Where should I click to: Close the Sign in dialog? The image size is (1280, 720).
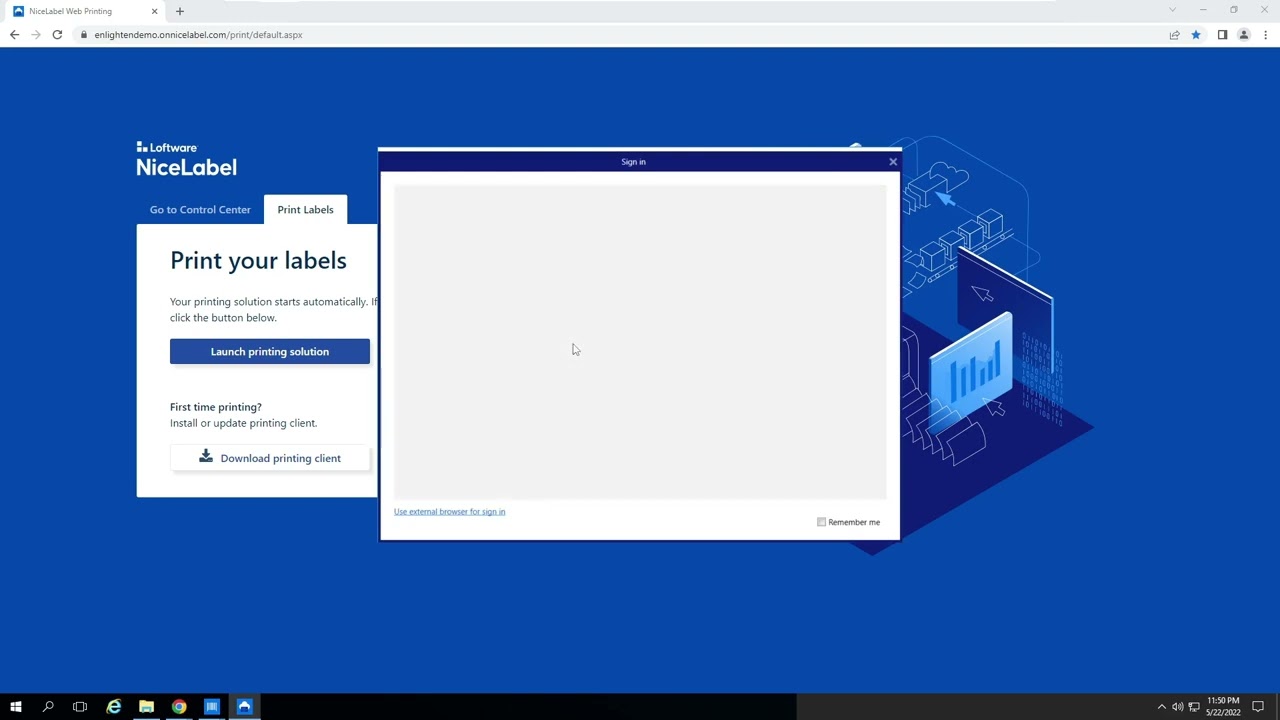[893, 162]
